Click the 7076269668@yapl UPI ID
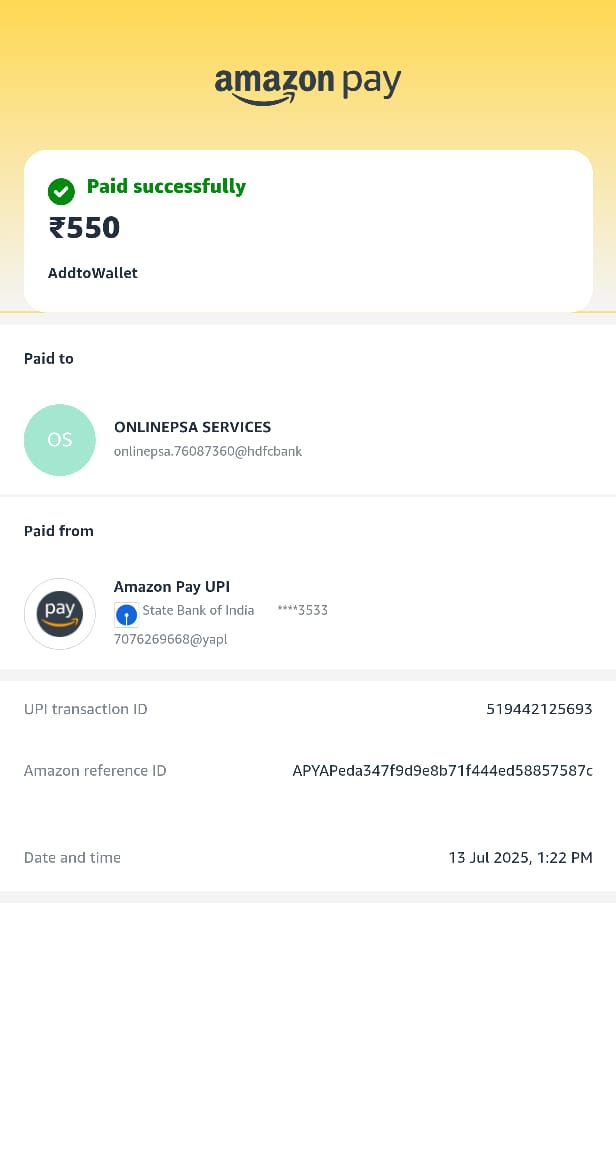The width and height of the screenshot is (616, 1170). pos(170,639)
